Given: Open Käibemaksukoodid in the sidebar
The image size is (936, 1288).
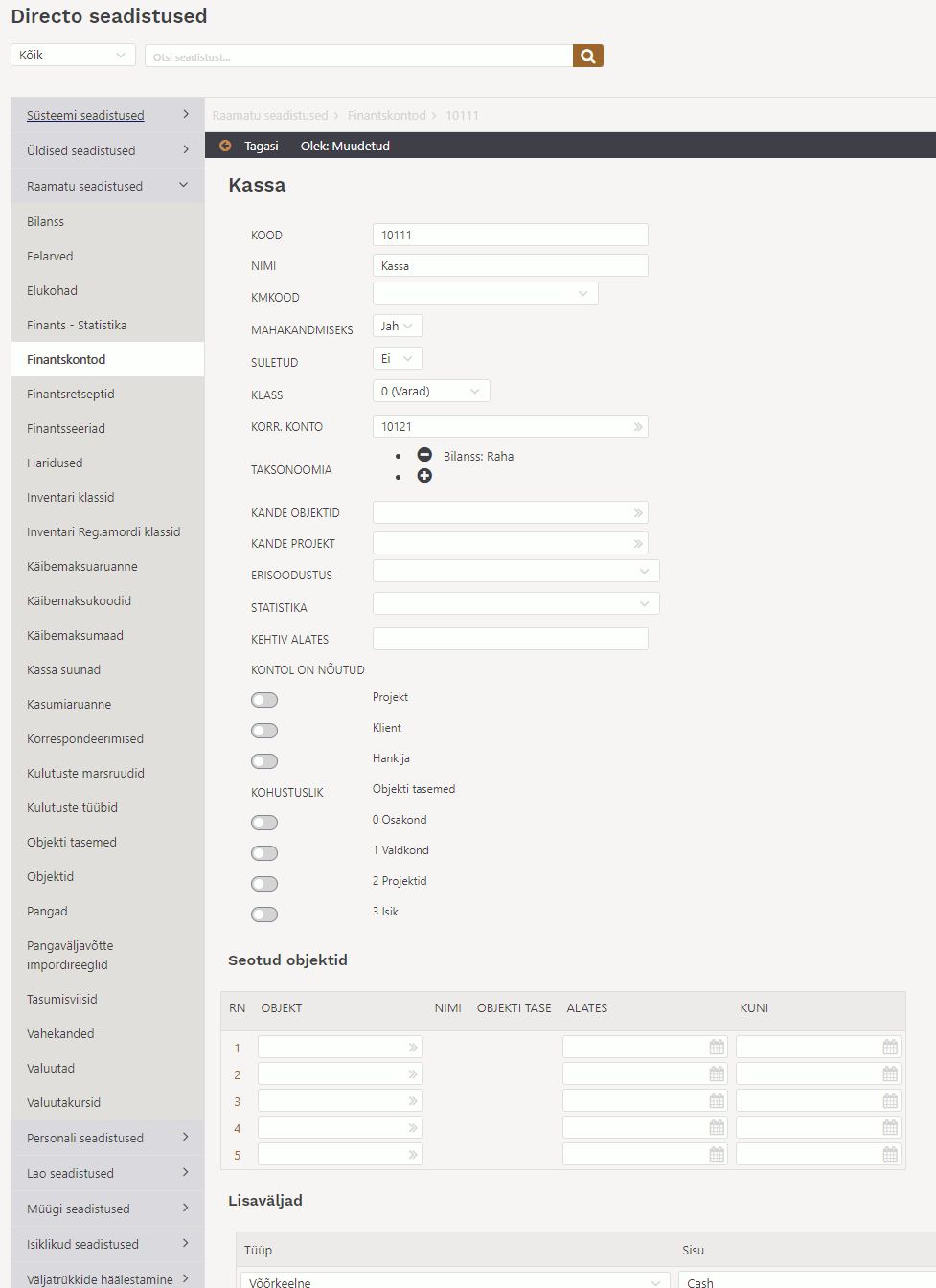Looking at the screenshot, I should click(107, 600).
